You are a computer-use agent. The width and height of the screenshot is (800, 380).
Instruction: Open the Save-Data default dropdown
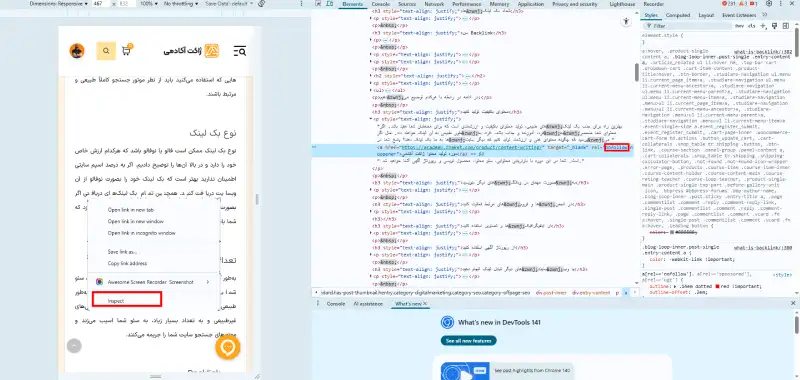click(x=229, y=4)
